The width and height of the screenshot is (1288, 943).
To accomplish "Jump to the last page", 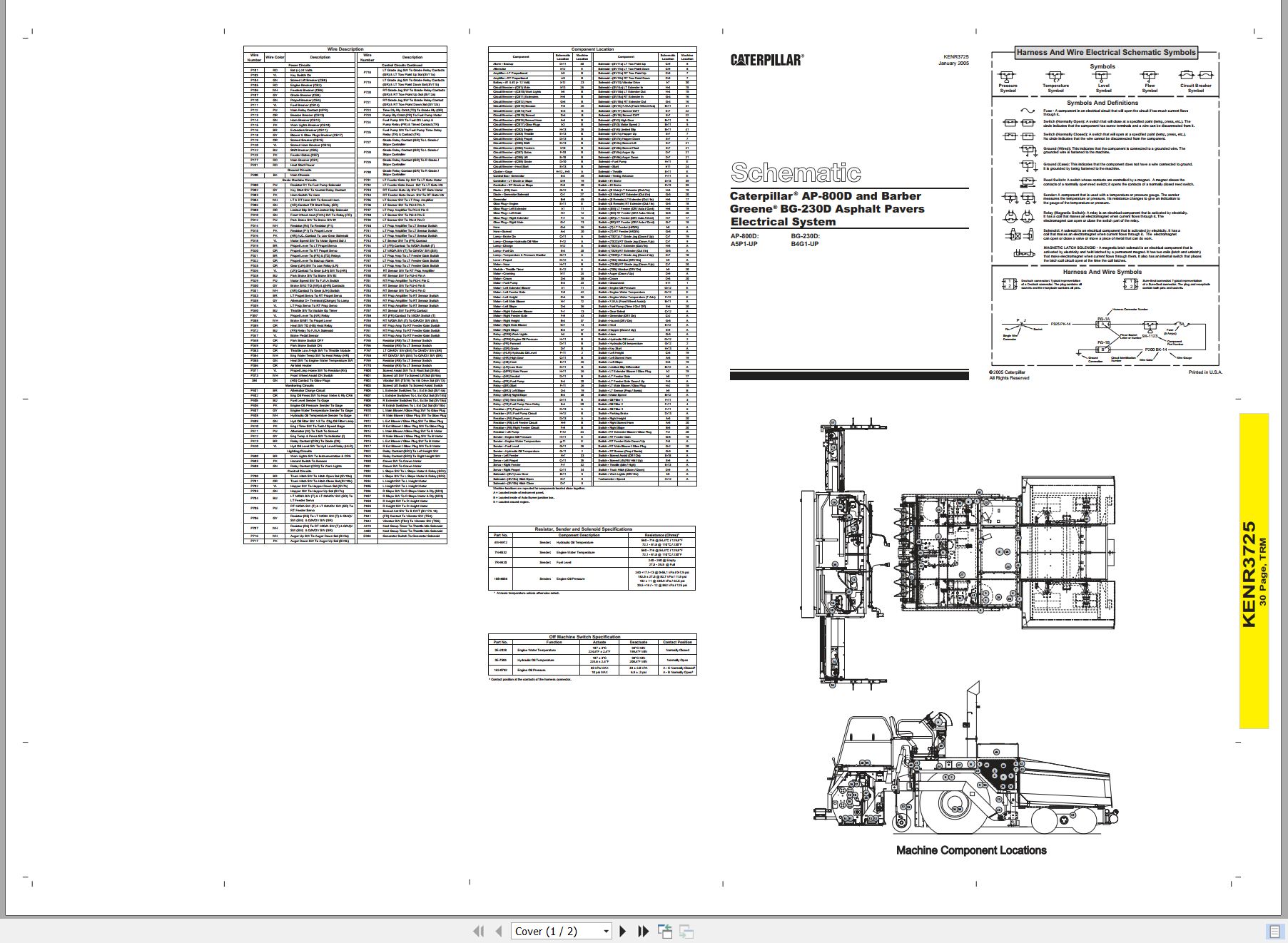I will [643, 931].
